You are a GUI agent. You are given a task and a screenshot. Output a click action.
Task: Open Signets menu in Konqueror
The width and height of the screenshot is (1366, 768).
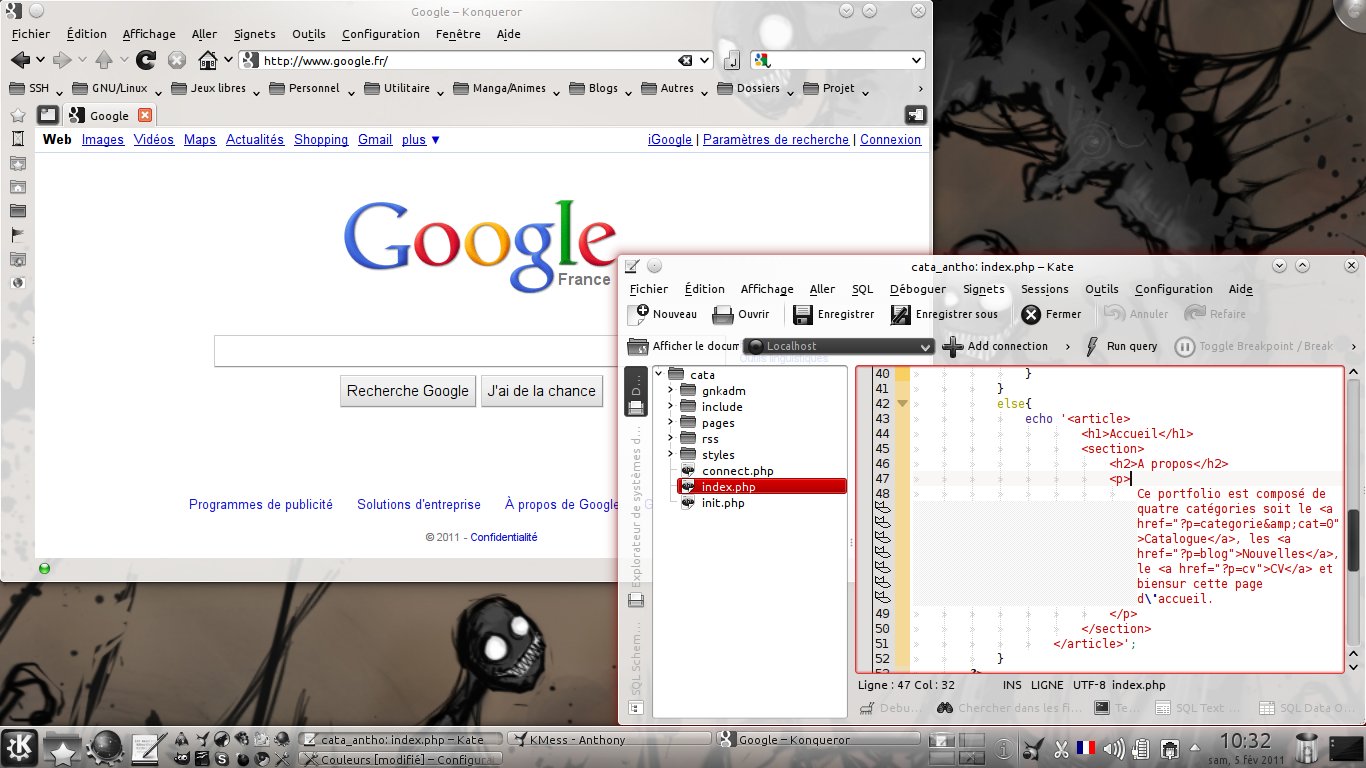[x=253, y=34]
